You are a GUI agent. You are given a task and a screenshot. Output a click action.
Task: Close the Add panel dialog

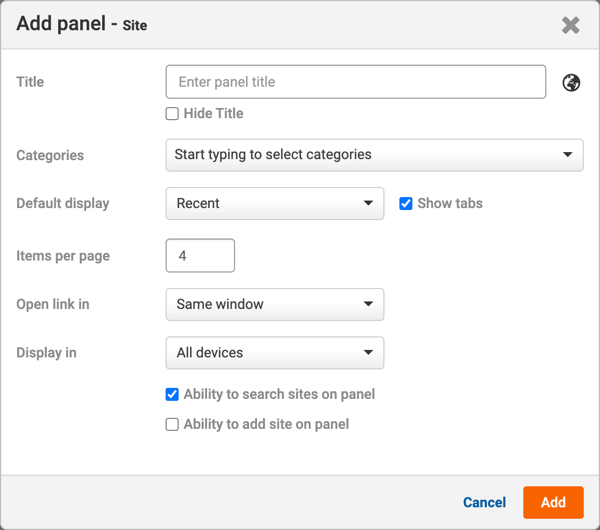[x=570, y=25]
